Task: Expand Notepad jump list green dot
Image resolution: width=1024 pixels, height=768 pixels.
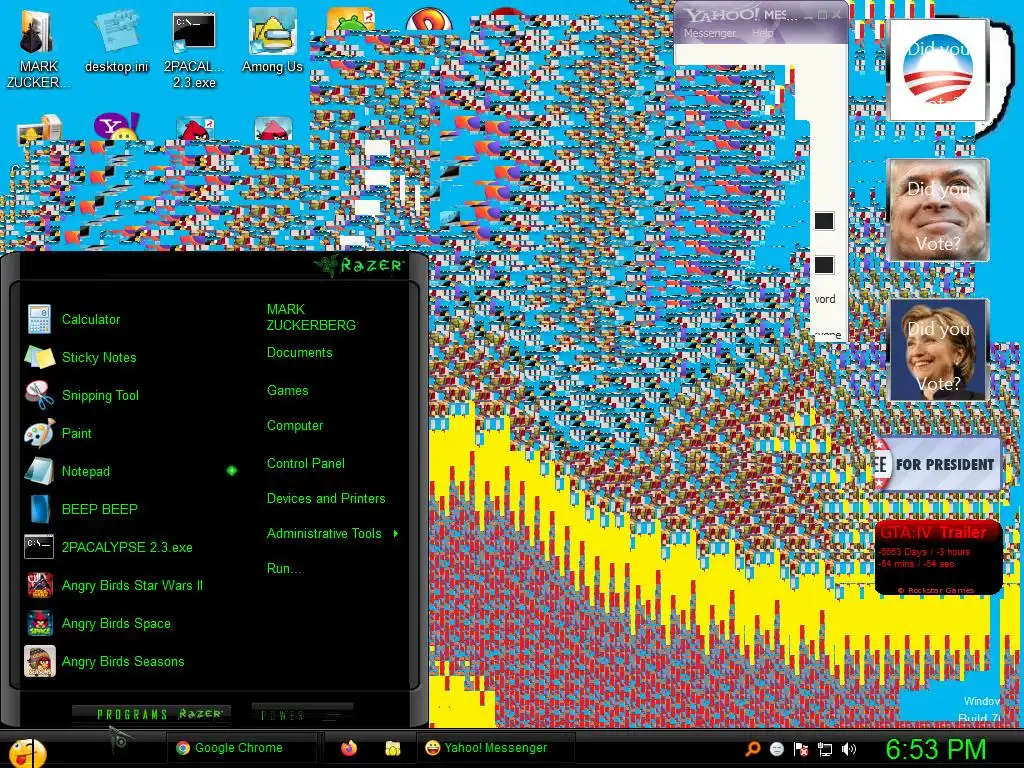Action: coord(232,471)
